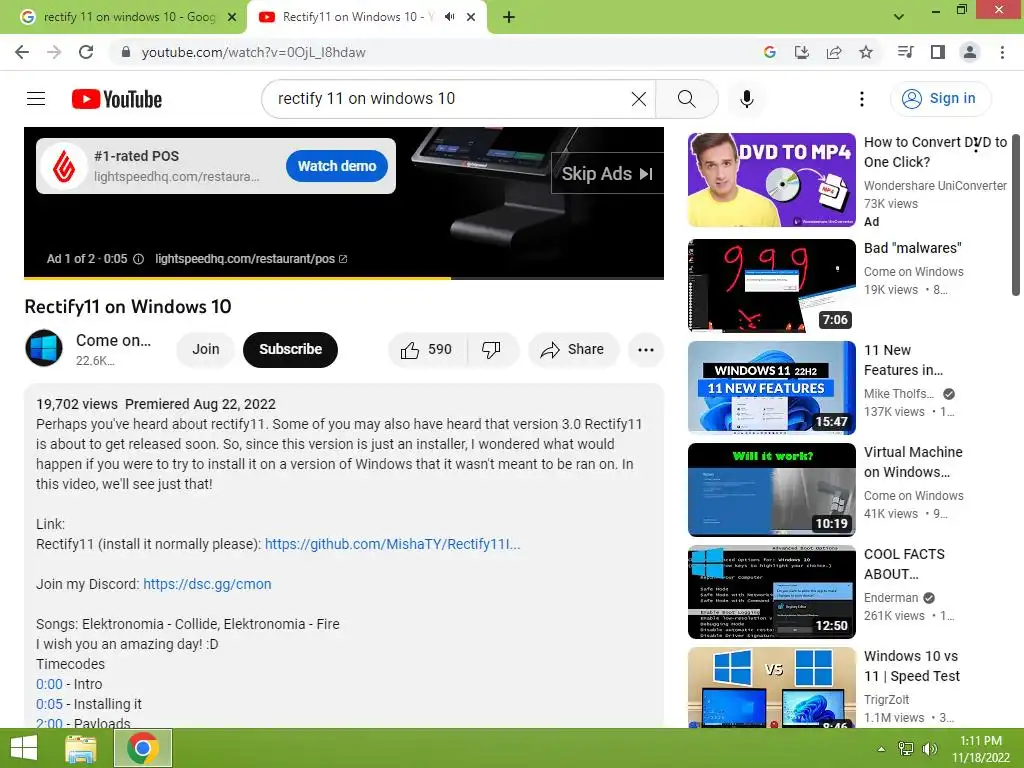Open lightspeedhq.com/restaurant/pos ad link
Viewport: 1024px width, 768px height.
[251, 259]
